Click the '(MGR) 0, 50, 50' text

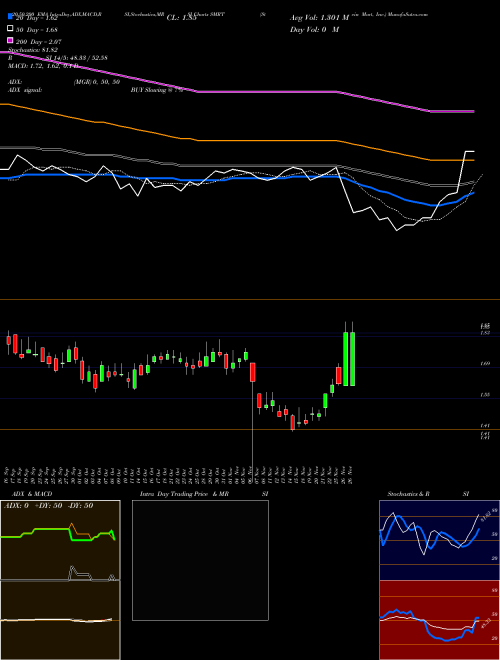[x=97, y=82]
